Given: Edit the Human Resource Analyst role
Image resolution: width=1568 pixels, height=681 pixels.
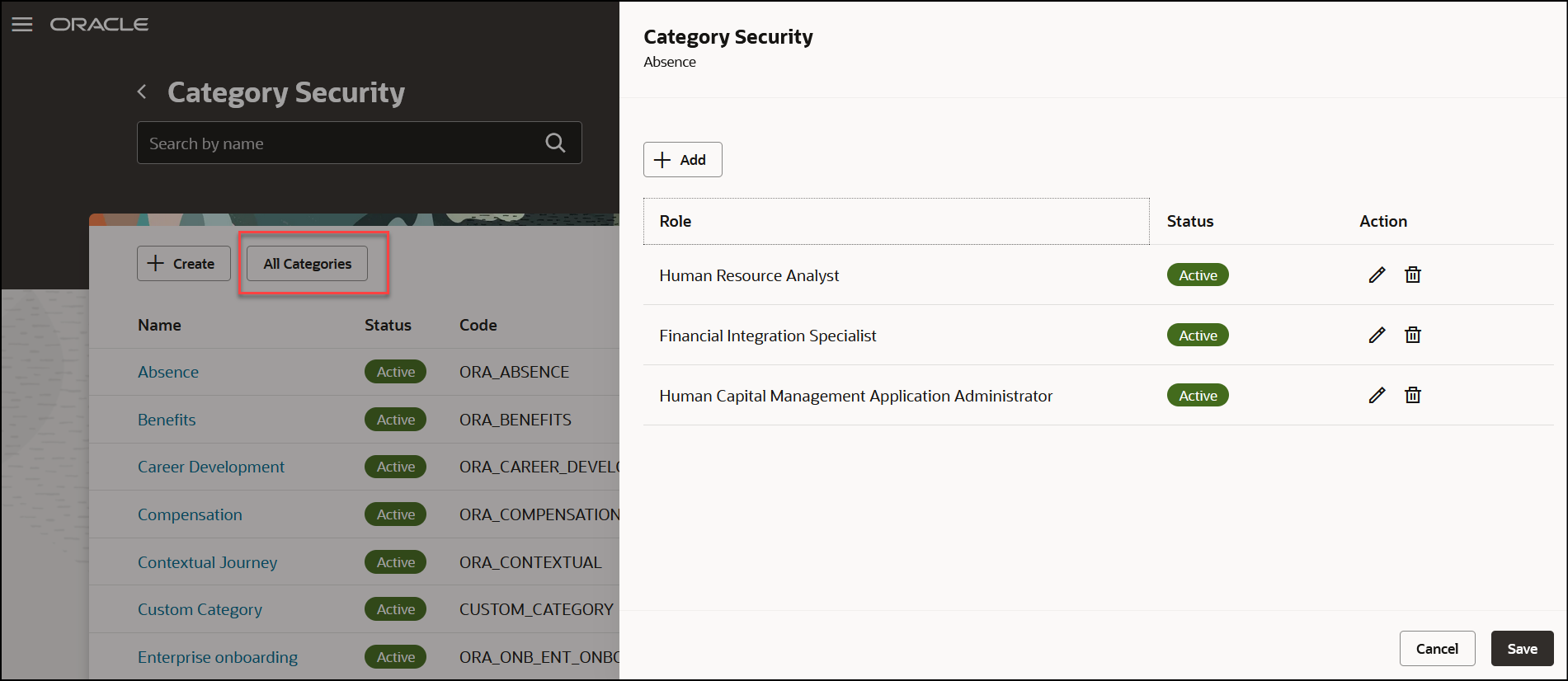Looking at the screenshot, I should pyautogui.click(x=1377, y=275).
